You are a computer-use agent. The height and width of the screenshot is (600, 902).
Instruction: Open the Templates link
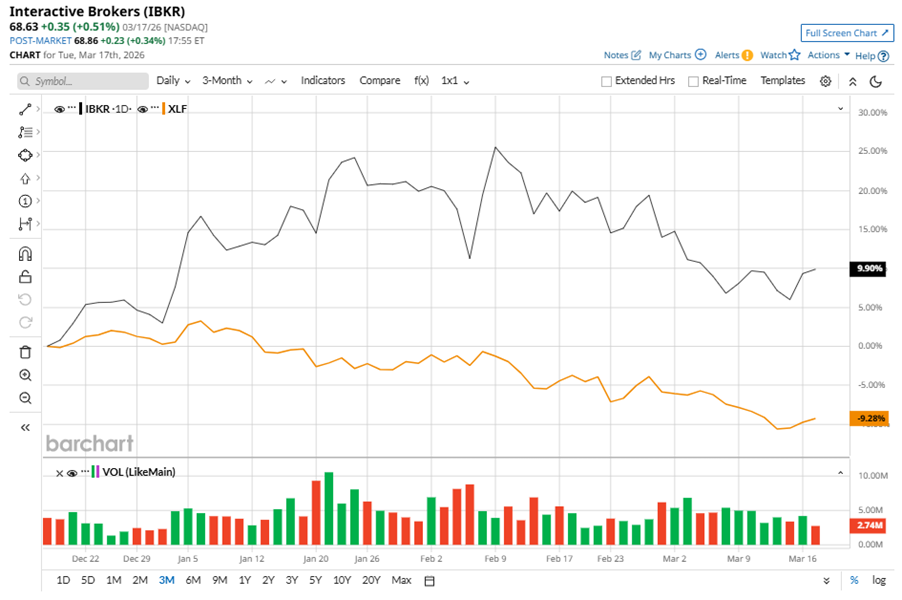click(x=782, y=81)
